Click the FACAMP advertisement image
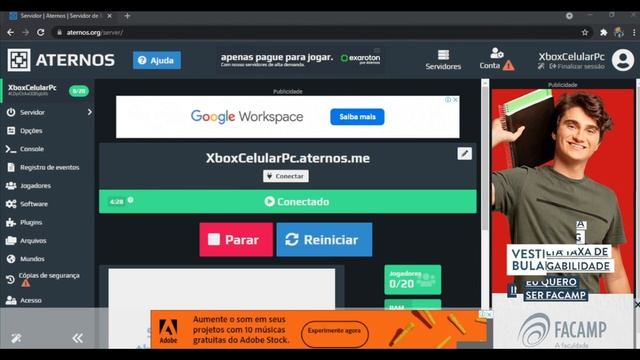This screenshot has width=640, height=360. 562,218
